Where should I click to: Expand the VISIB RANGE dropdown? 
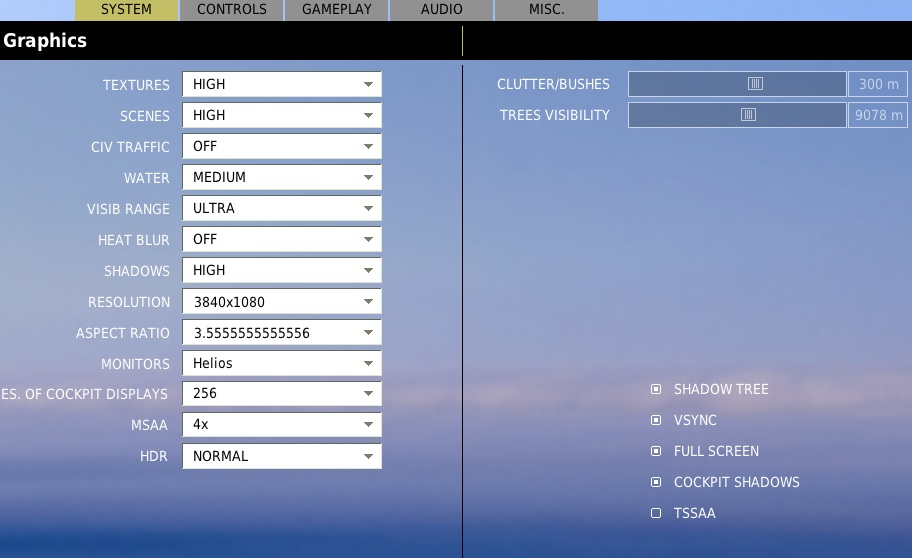pos(282,208)
